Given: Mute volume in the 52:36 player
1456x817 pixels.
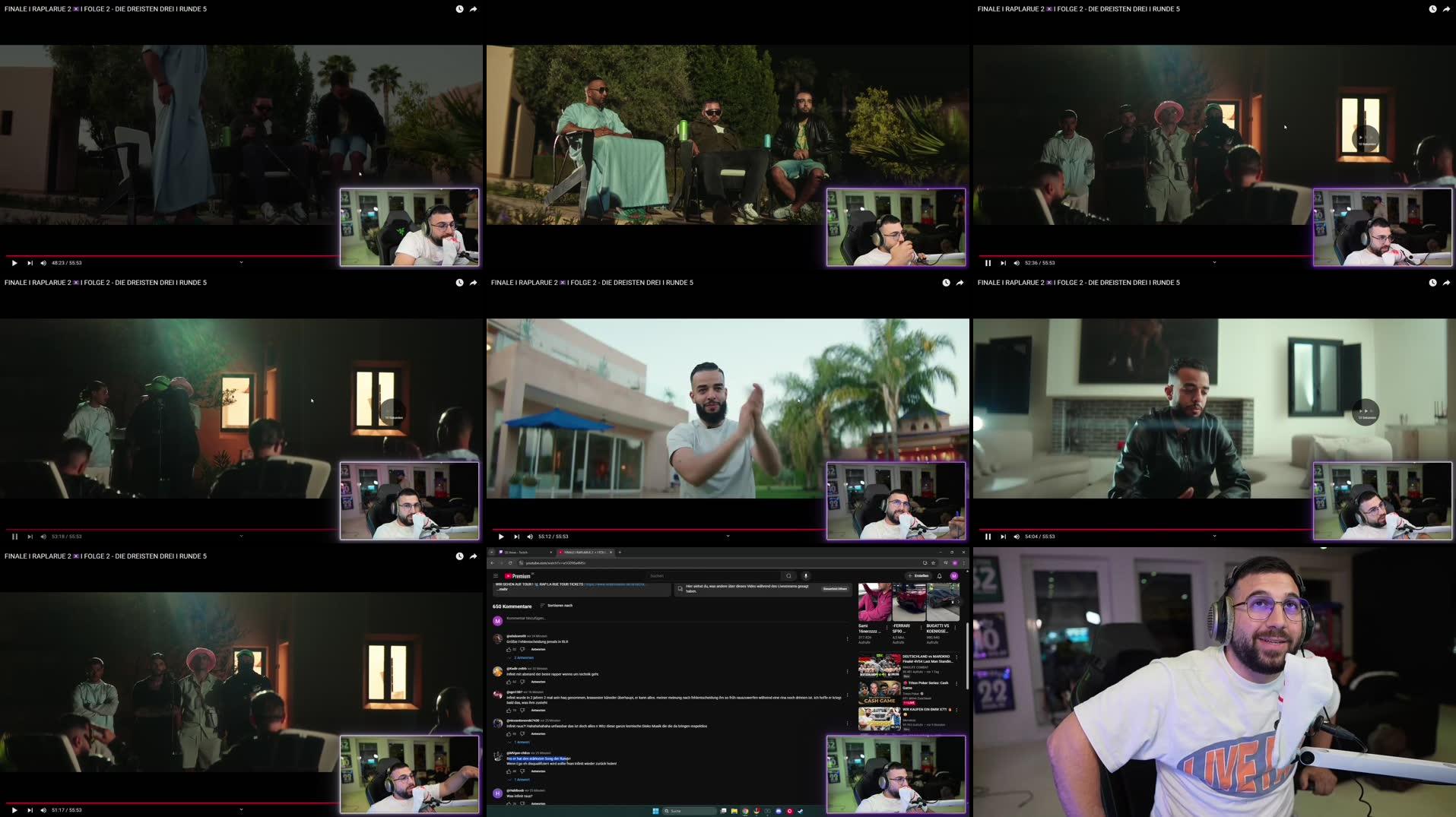Looking at the screenshot, I should (1017, 263).
